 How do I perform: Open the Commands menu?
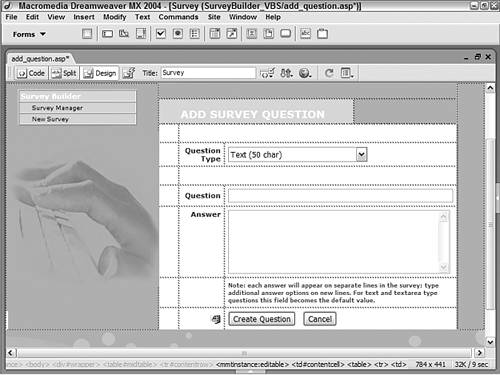pos(178,17)
